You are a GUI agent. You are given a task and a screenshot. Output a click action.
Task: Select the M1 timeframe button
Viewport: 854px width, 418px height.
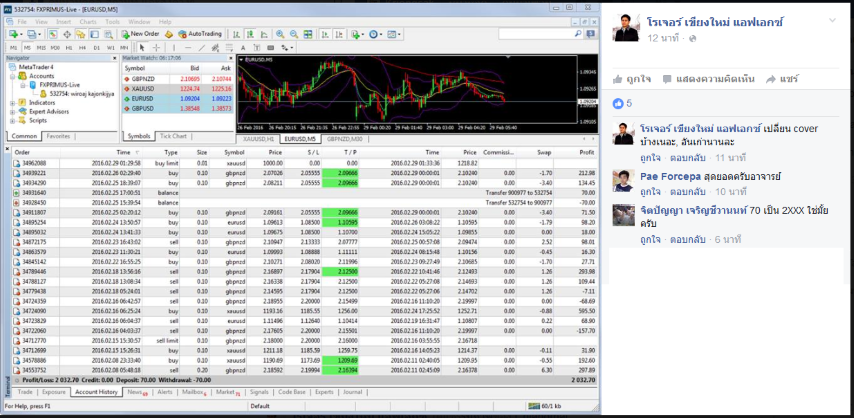tap(14, 47)
